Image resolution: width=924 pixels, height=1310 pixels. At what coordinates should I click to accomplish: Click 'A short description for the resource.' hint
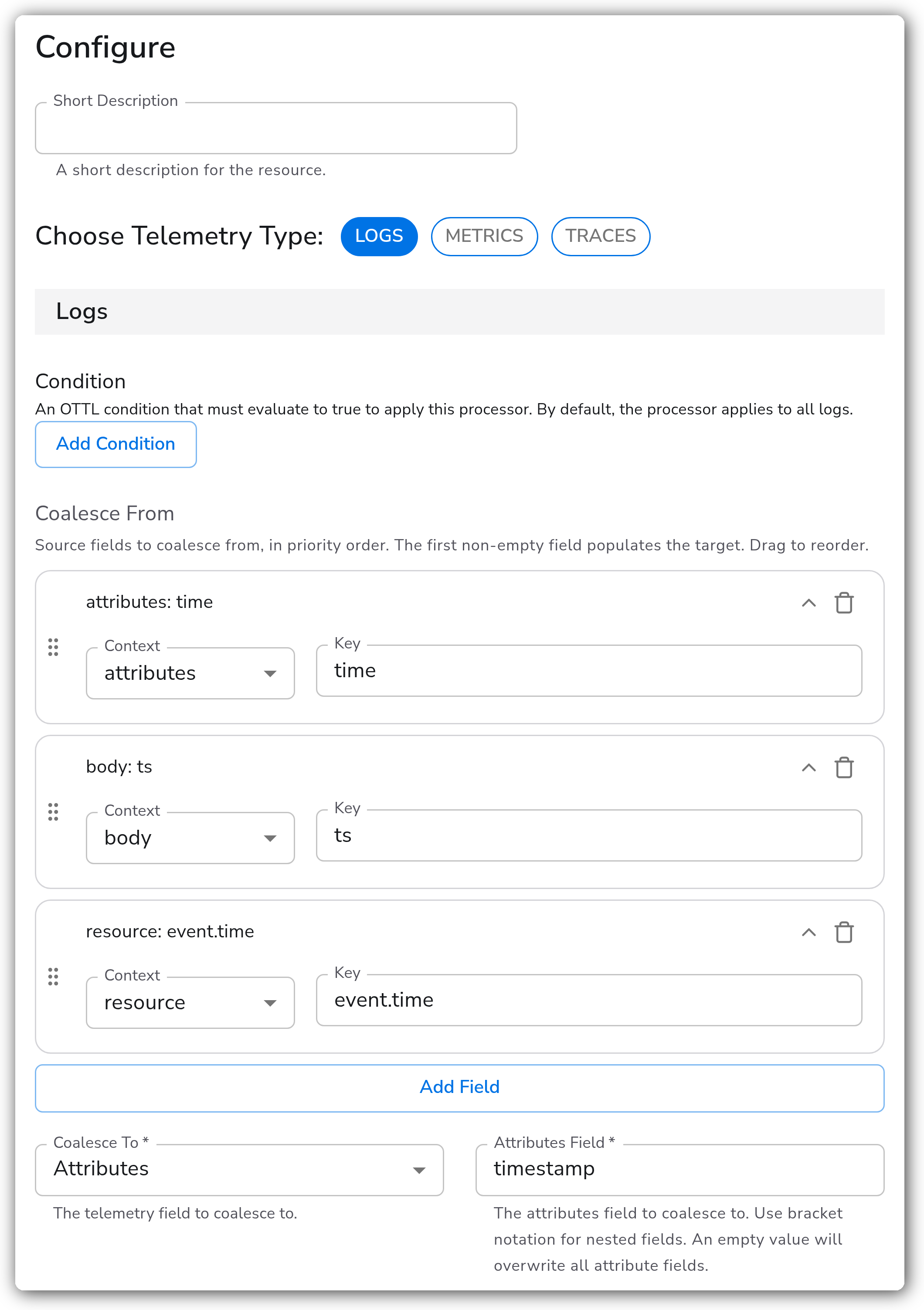tap(190, 170)
